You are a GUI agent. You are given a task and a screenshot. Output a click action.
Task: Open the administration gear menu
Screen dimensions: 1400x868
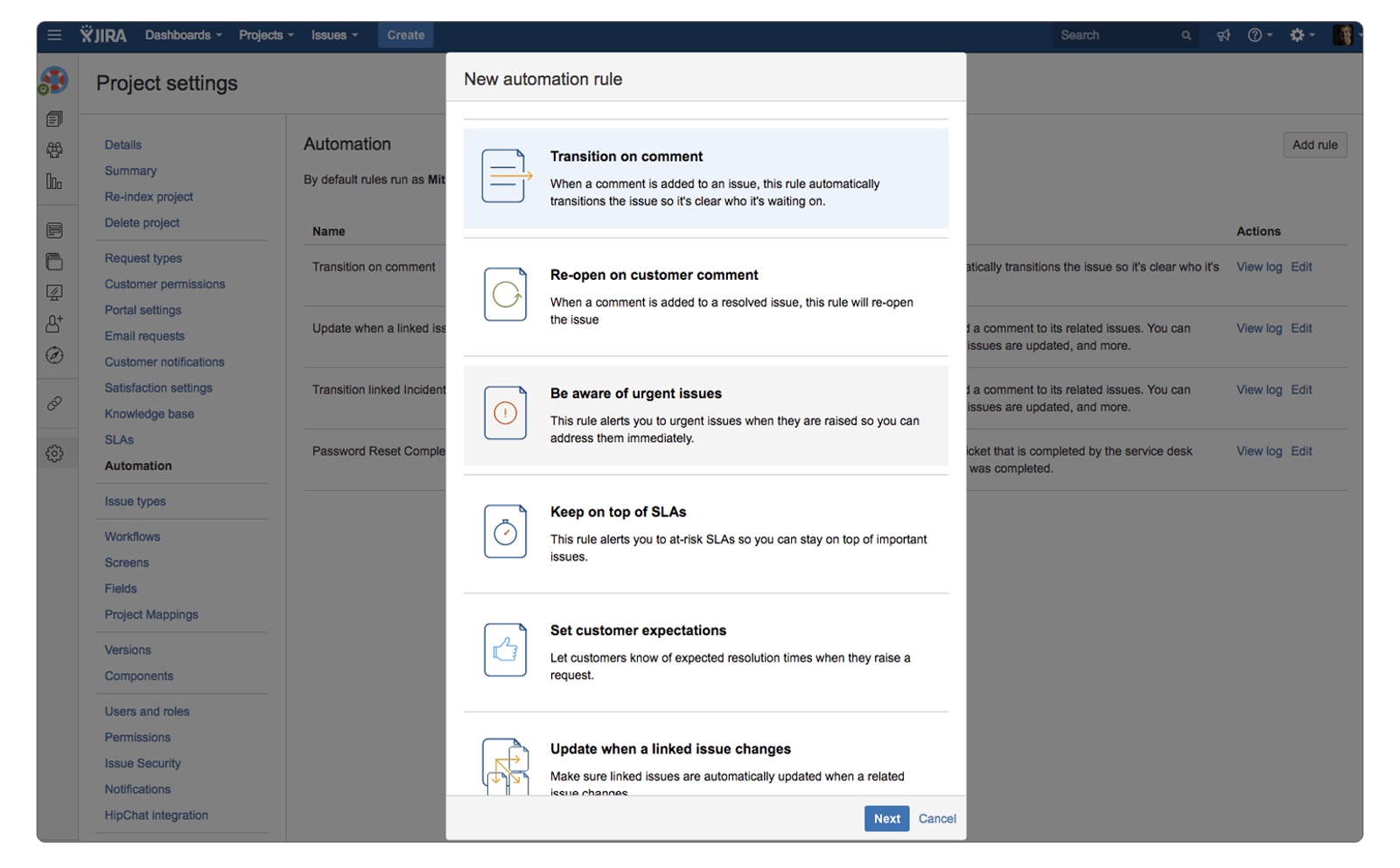click(x=1302, y=35)
